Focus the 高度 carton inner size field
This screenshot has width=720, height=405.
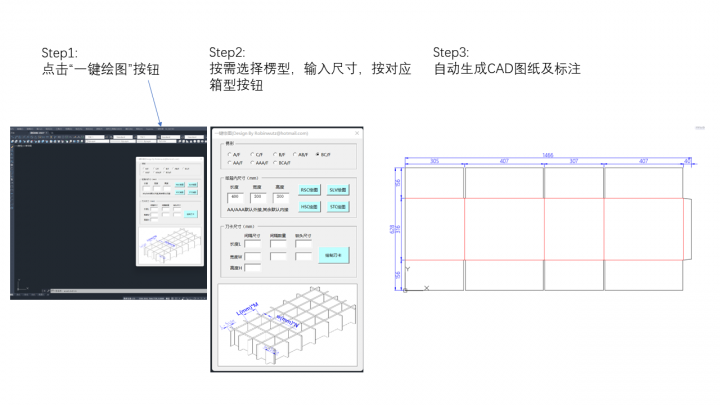281,197
